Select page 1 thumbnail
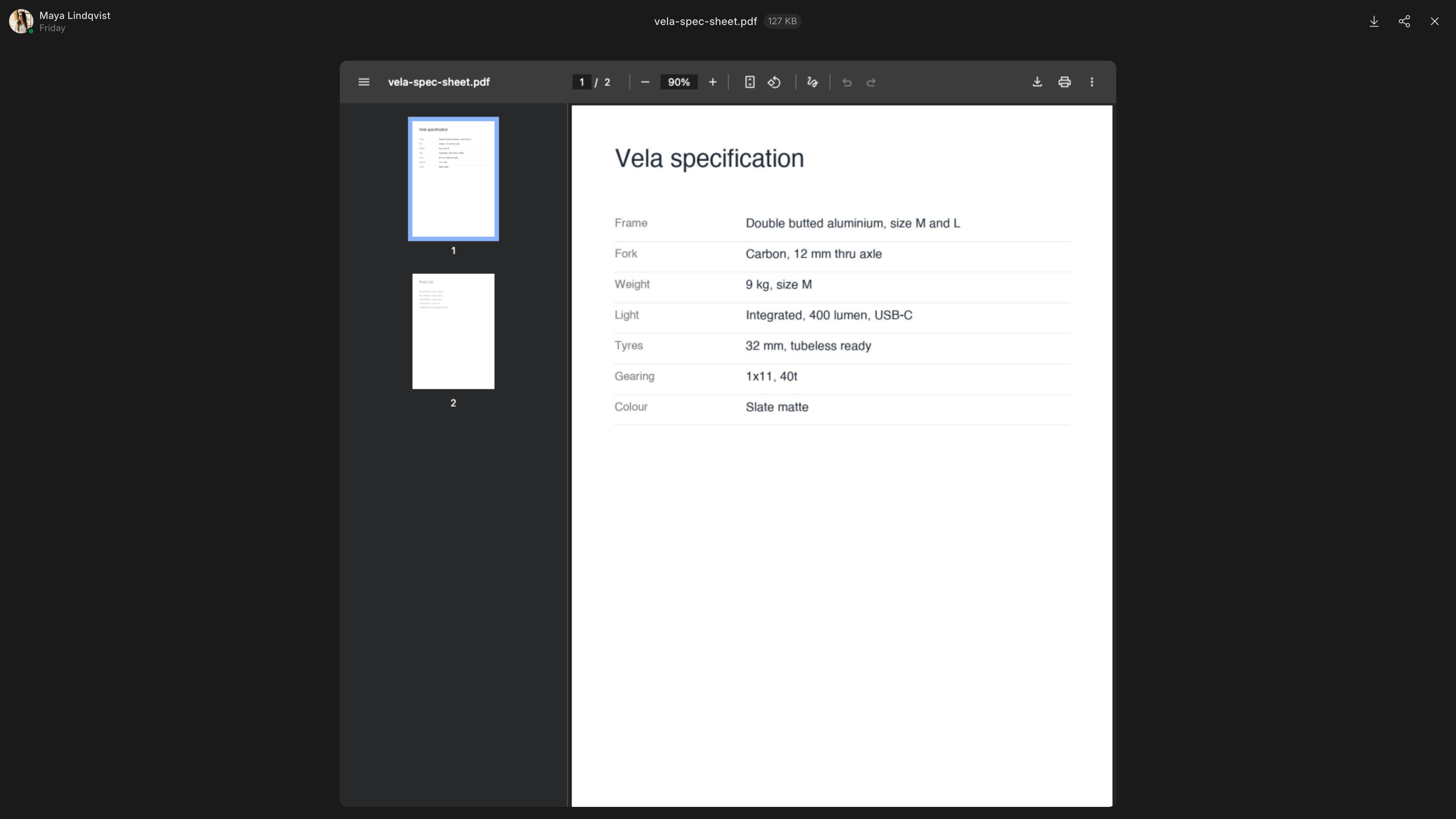Viewport: 1456px width, 819px height. pyautogui.click(x=453, y=179)
